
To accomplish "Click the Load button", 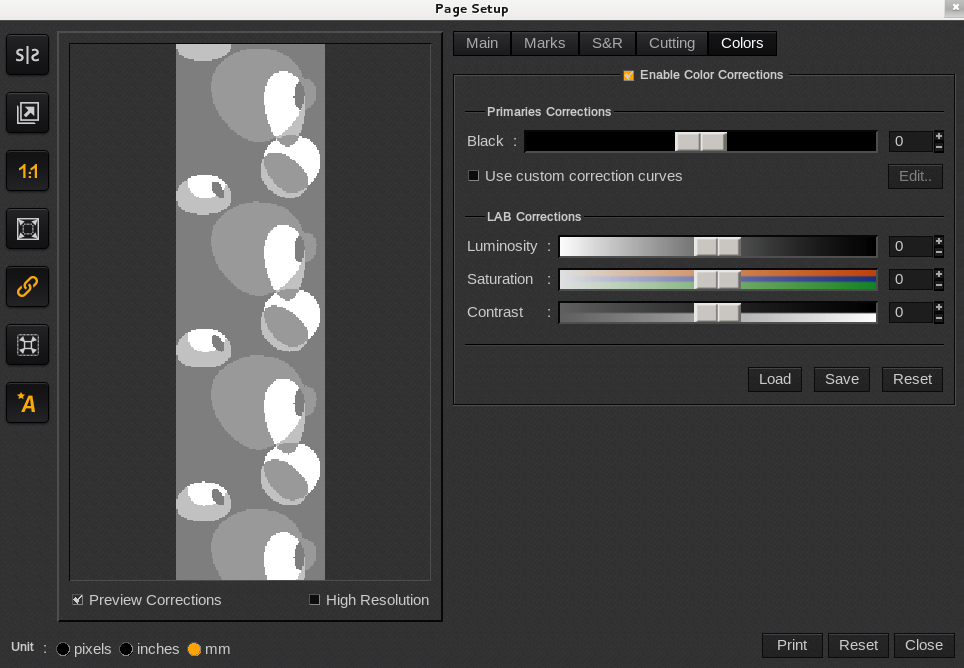I will [774, 379].
